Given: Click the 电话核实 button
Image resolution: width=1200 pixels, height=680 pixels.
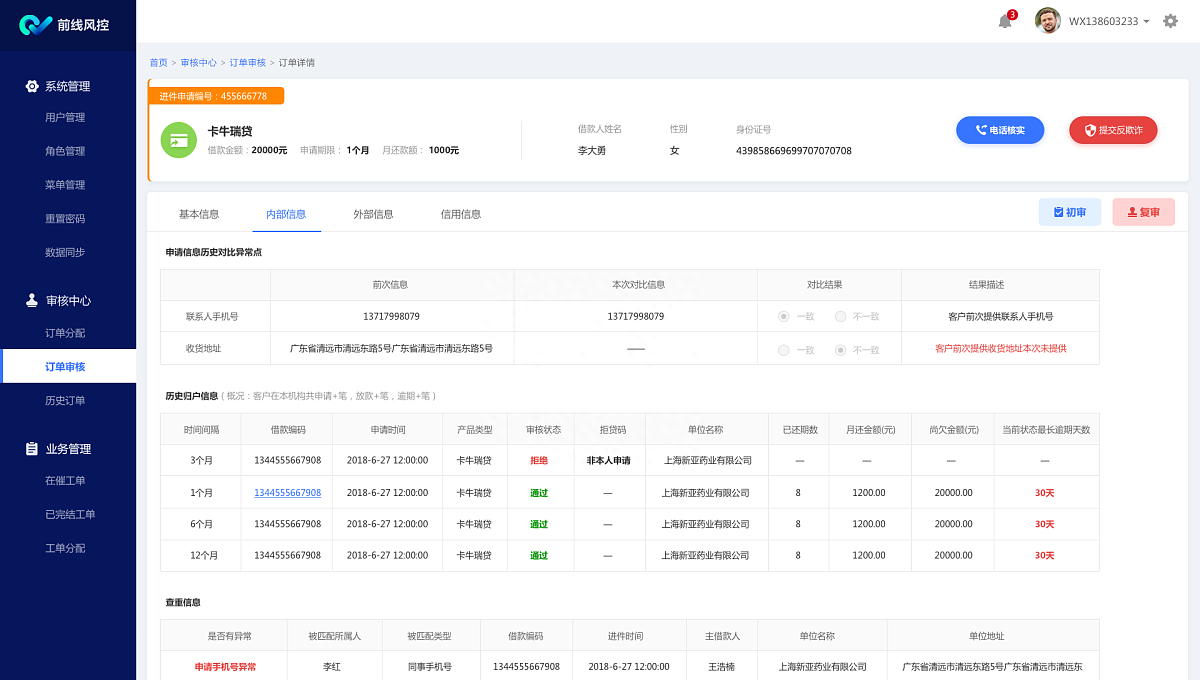Looking at the screenshot, I should click(1000, 130).
